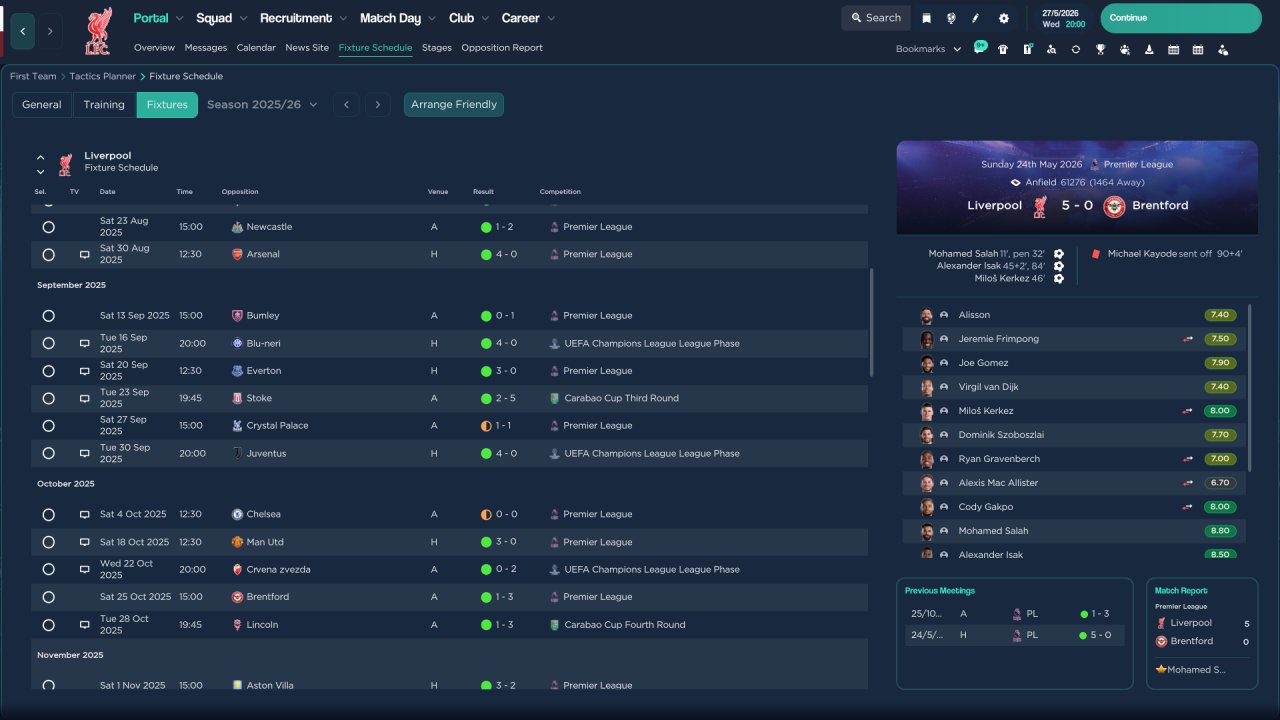The image size is (1280, 720).
Task: Open the world globe icon
Action: click(x=951, y=18)
